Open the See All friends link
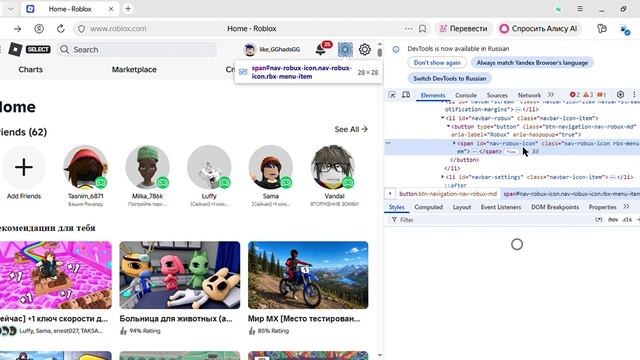 pos(351,129)
